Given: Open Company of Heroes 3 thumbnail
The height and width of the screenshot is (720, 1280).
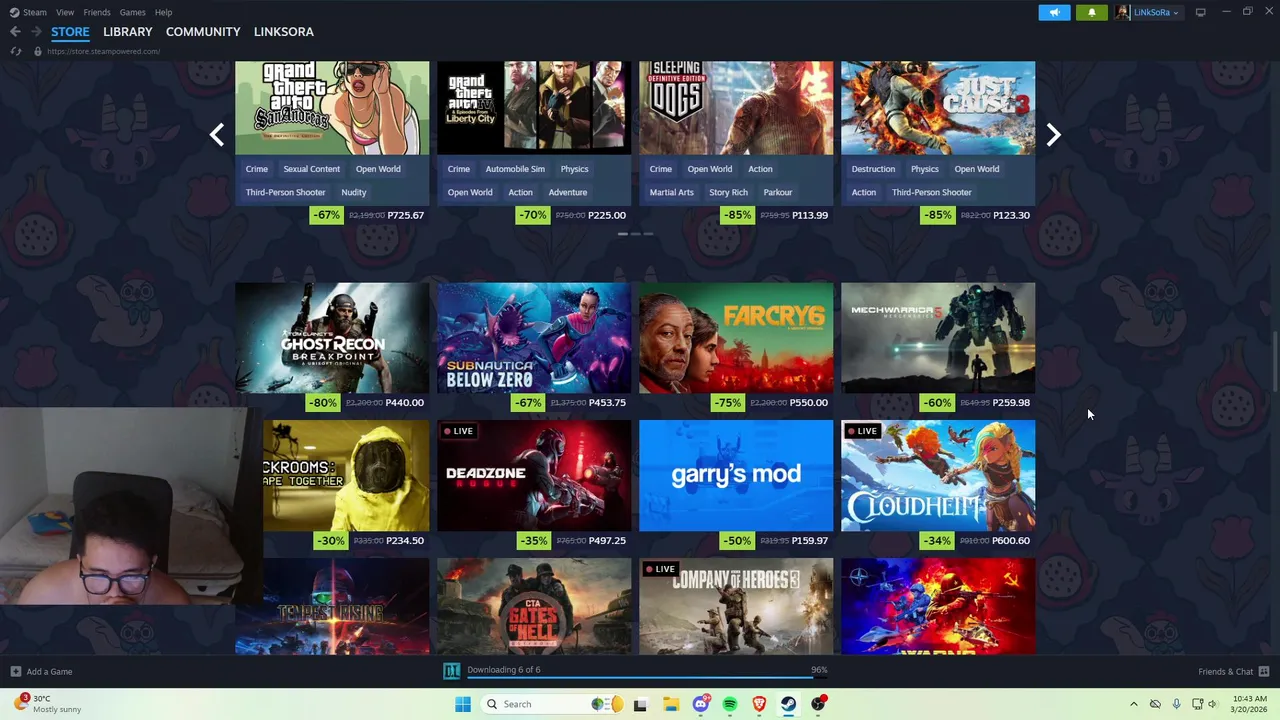Looking at the screenshot, I should [x=736, y=606].
